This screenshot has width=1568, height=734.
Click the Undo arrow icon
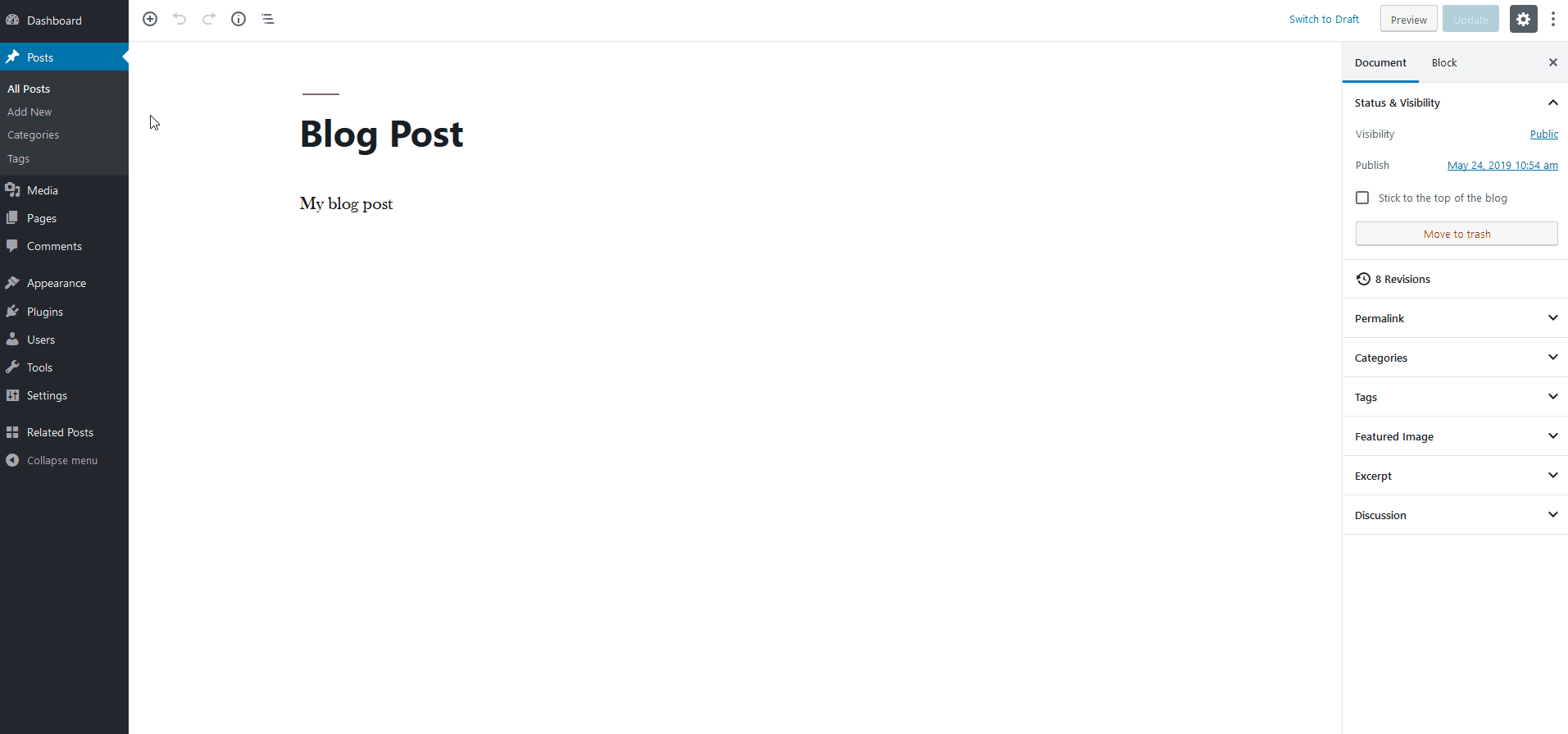[x=180, y=19]
